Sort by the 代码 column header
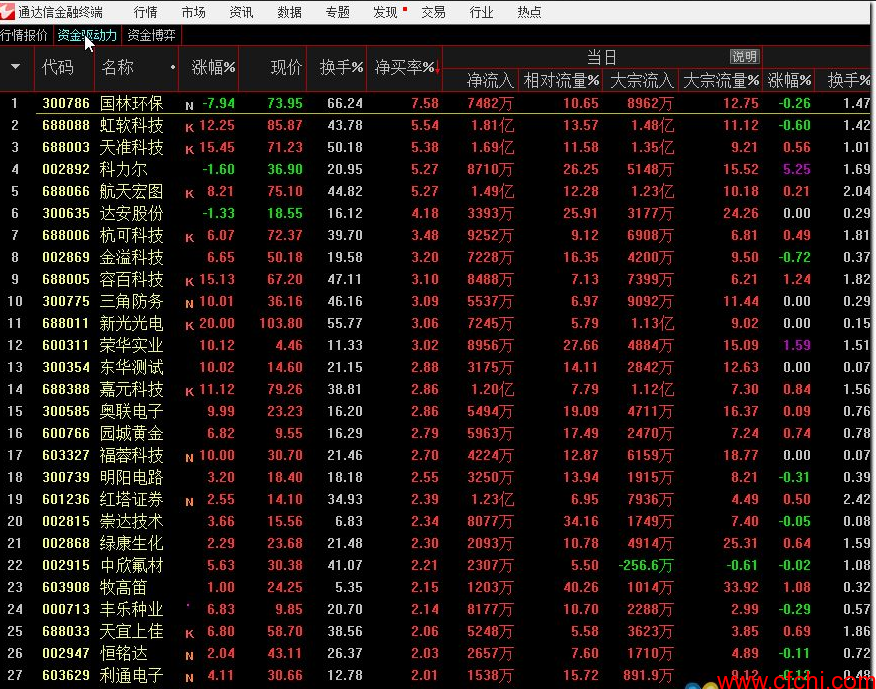 click(58, 68)
